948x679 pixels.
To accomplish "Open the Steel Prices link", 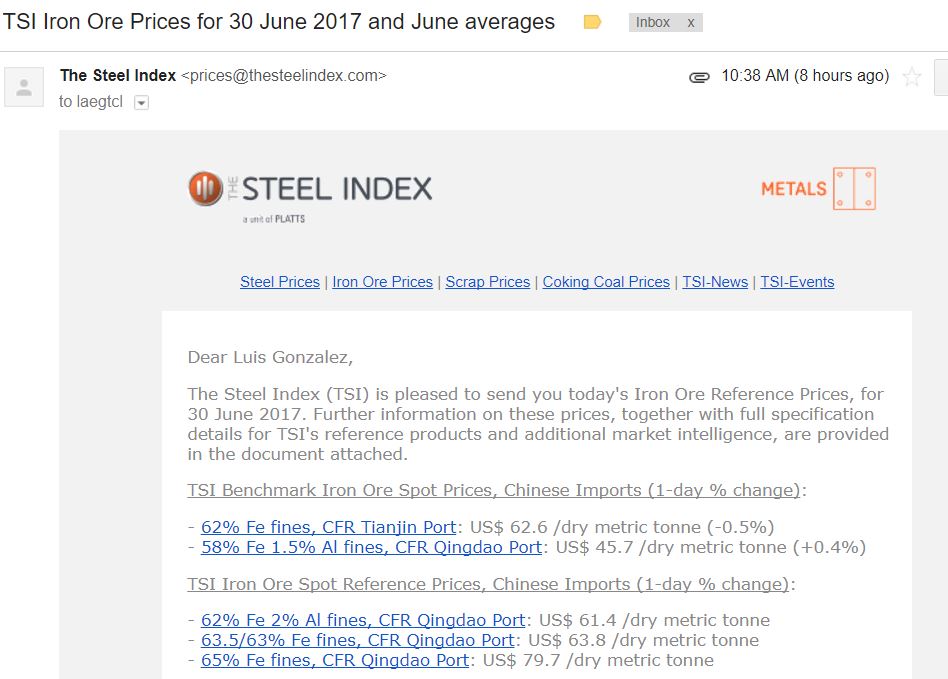I will [x=280, y=282].
